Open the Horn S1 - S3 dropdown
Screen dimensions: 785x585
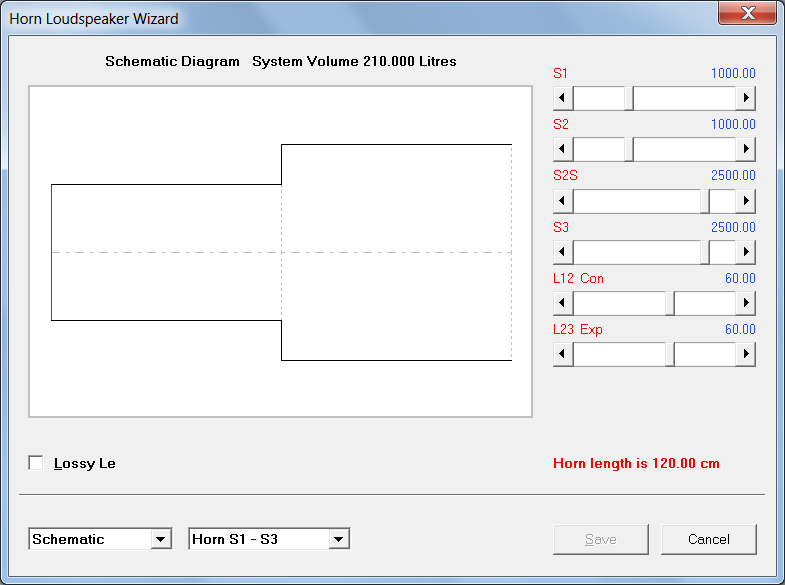point(338,539)
